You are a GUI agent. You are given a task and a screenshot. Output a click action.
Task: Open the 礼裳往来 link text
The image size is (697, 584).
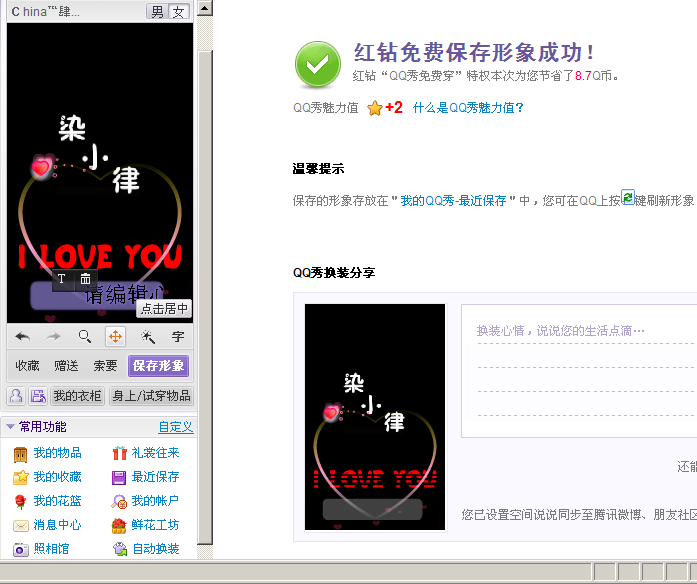156,453
